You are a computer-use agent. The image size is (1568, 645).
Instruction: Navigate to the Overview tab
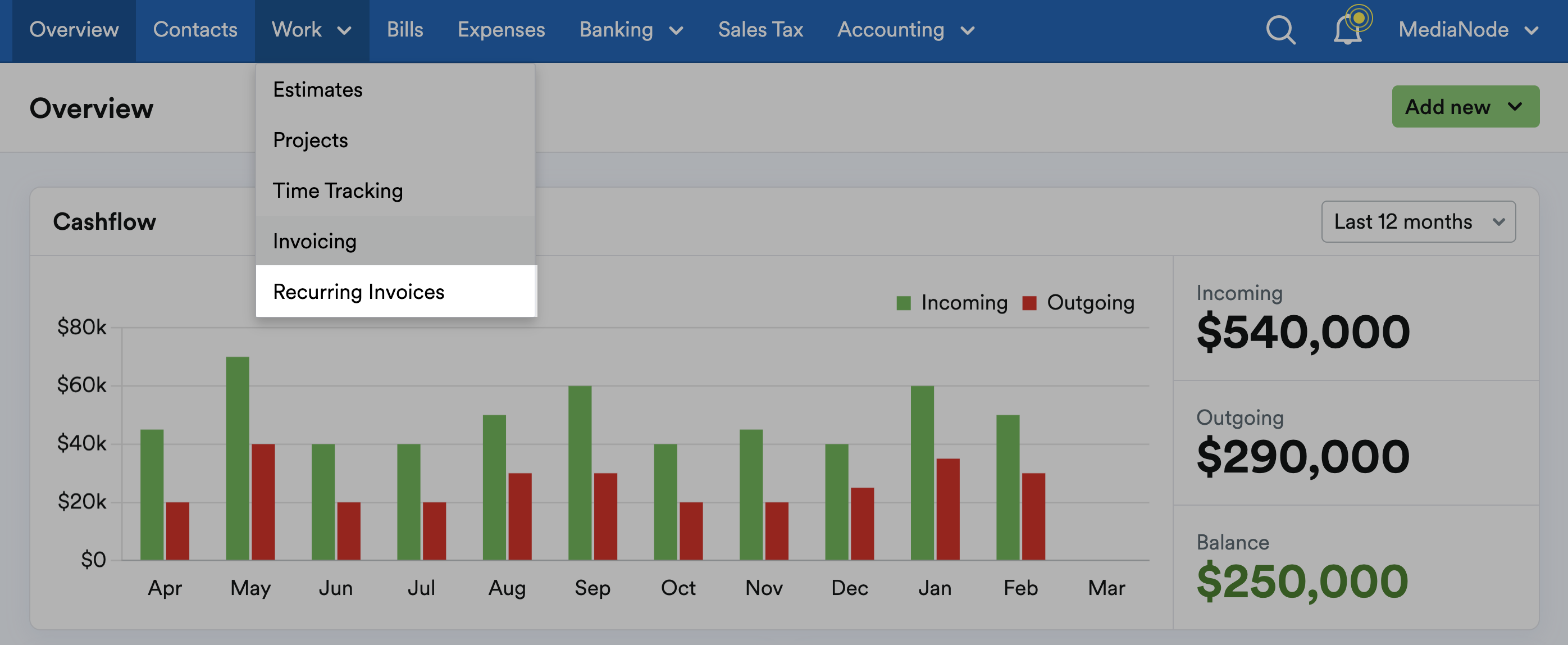(x=74, y=29)
